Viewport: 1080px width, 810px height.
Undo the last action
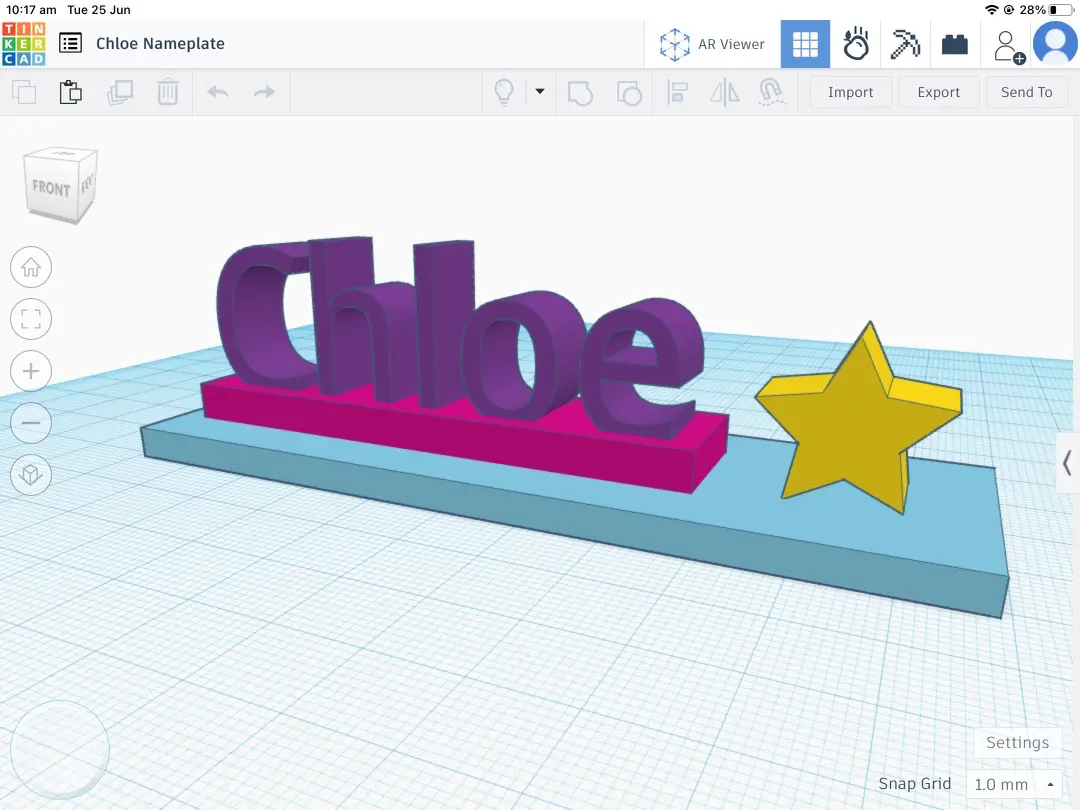(217, 92)
